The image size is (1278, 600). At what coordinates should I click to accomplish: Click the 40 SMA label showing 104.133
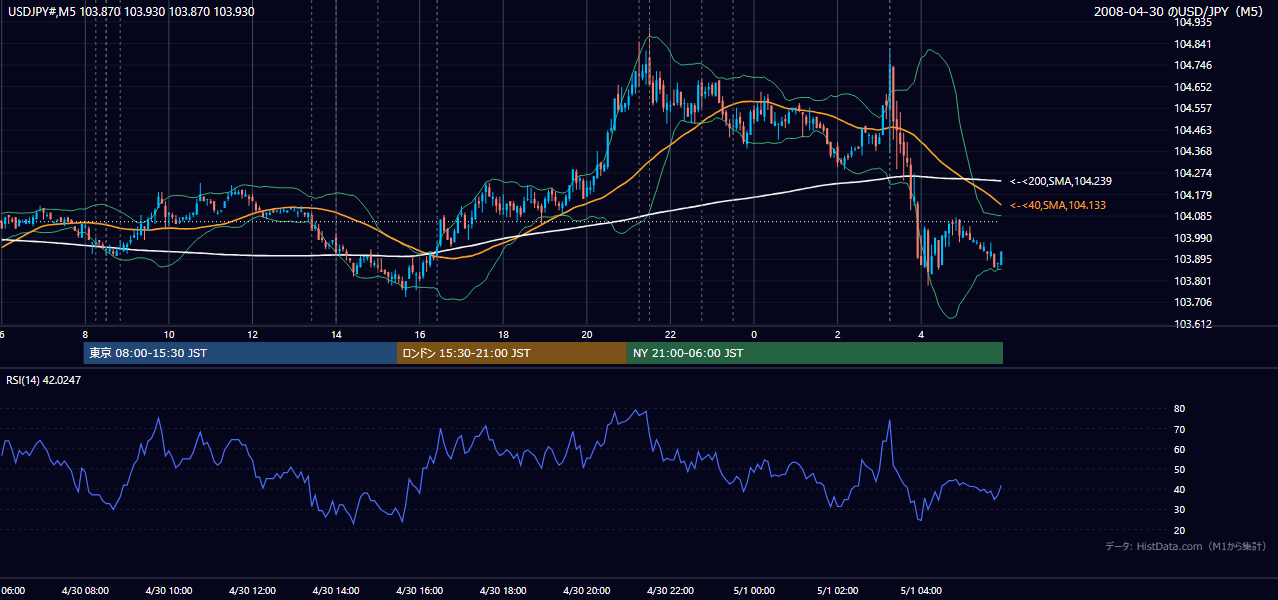(x=1058, y=205)
